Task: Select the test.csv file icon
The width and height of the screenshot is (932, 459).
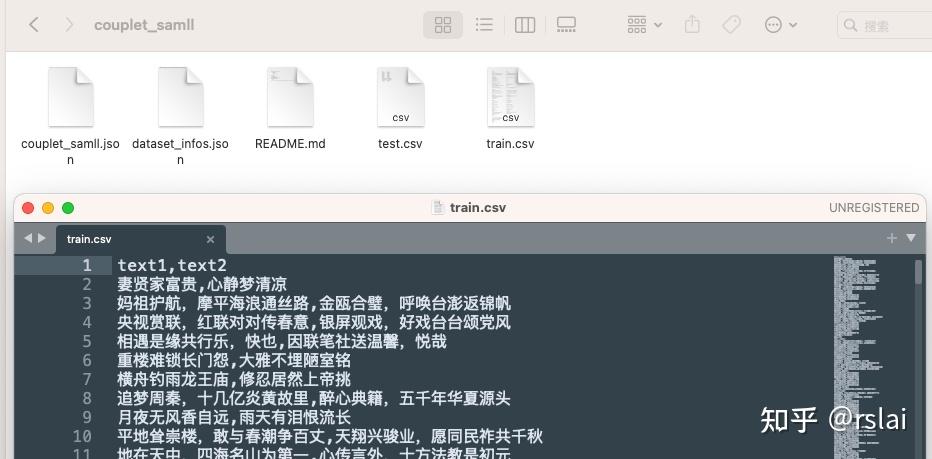Action: (401, 97)
